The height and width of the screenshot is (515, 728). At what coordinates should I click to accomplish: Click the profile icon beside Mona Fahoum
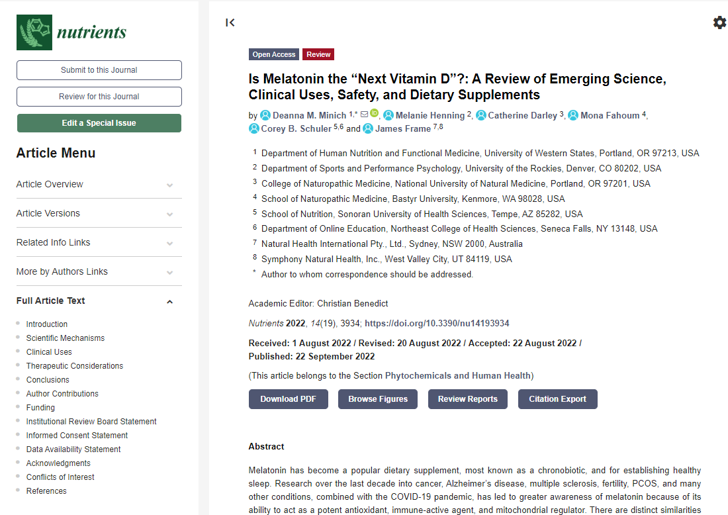(x=573, y=115)
